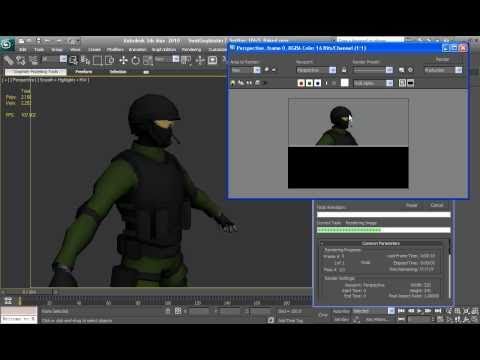Click the Orbit viewport navigation icon

[466, 319]
